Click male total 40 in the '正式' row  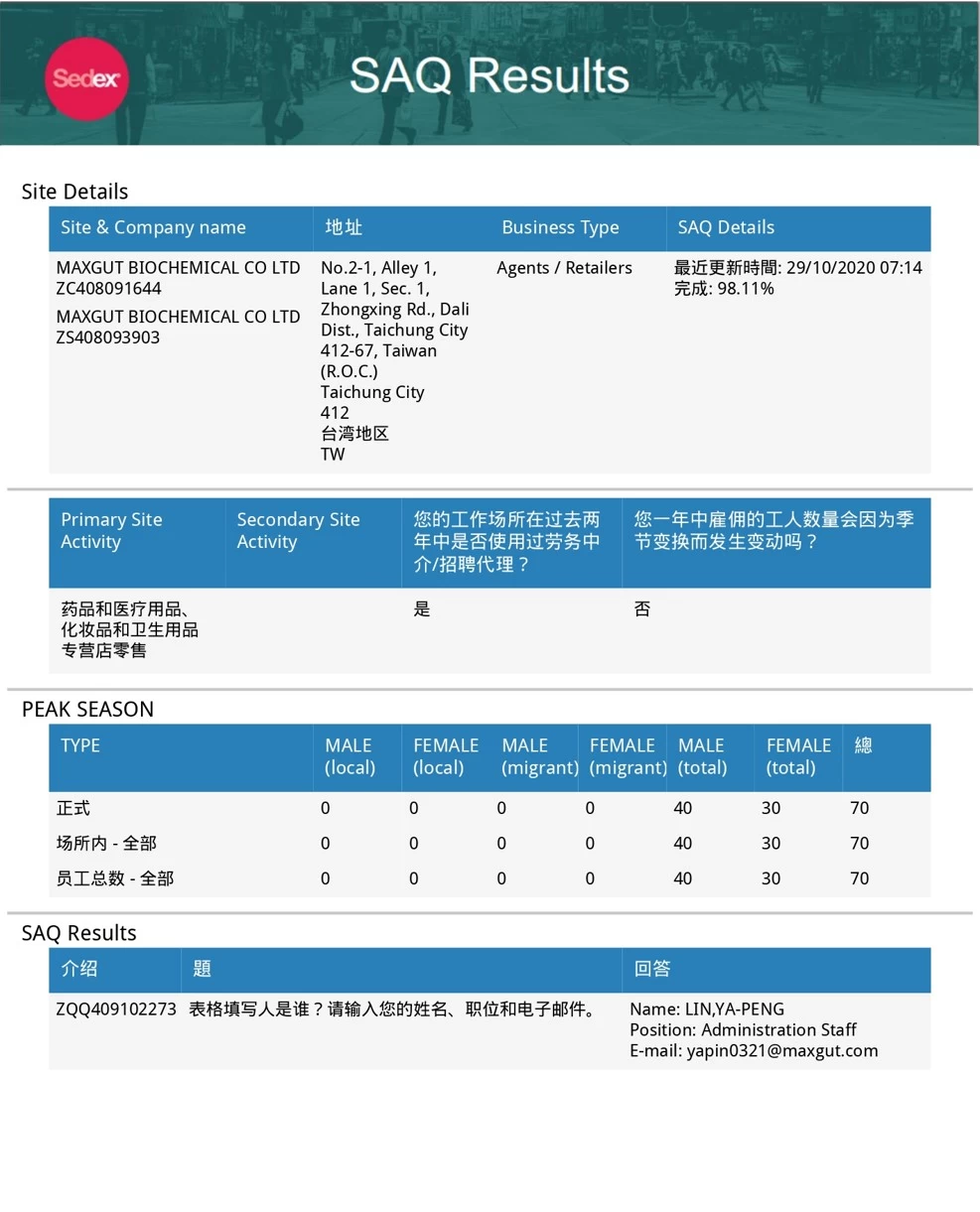click(683, 809)
